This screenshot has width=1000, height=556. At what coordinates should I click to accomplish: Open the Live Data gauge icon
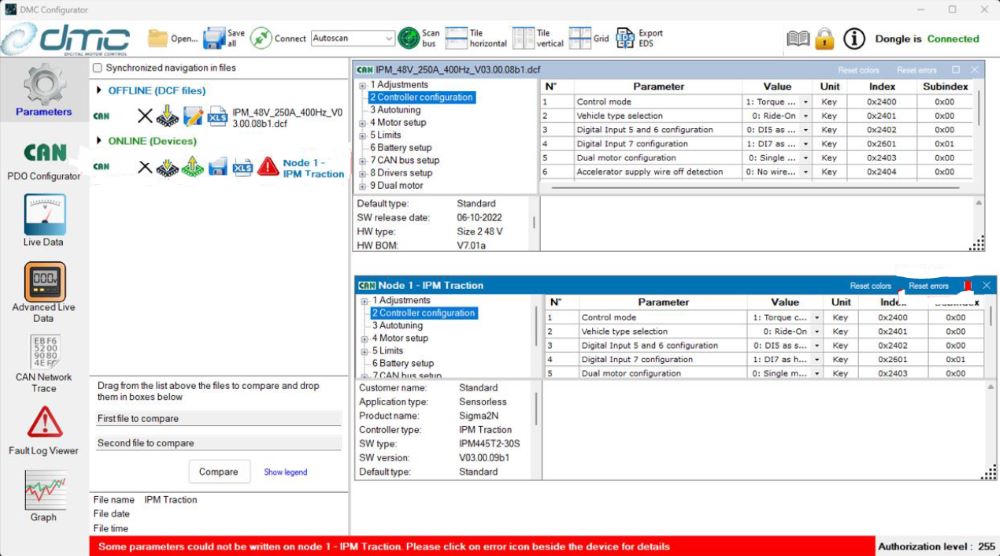[44, 215]
